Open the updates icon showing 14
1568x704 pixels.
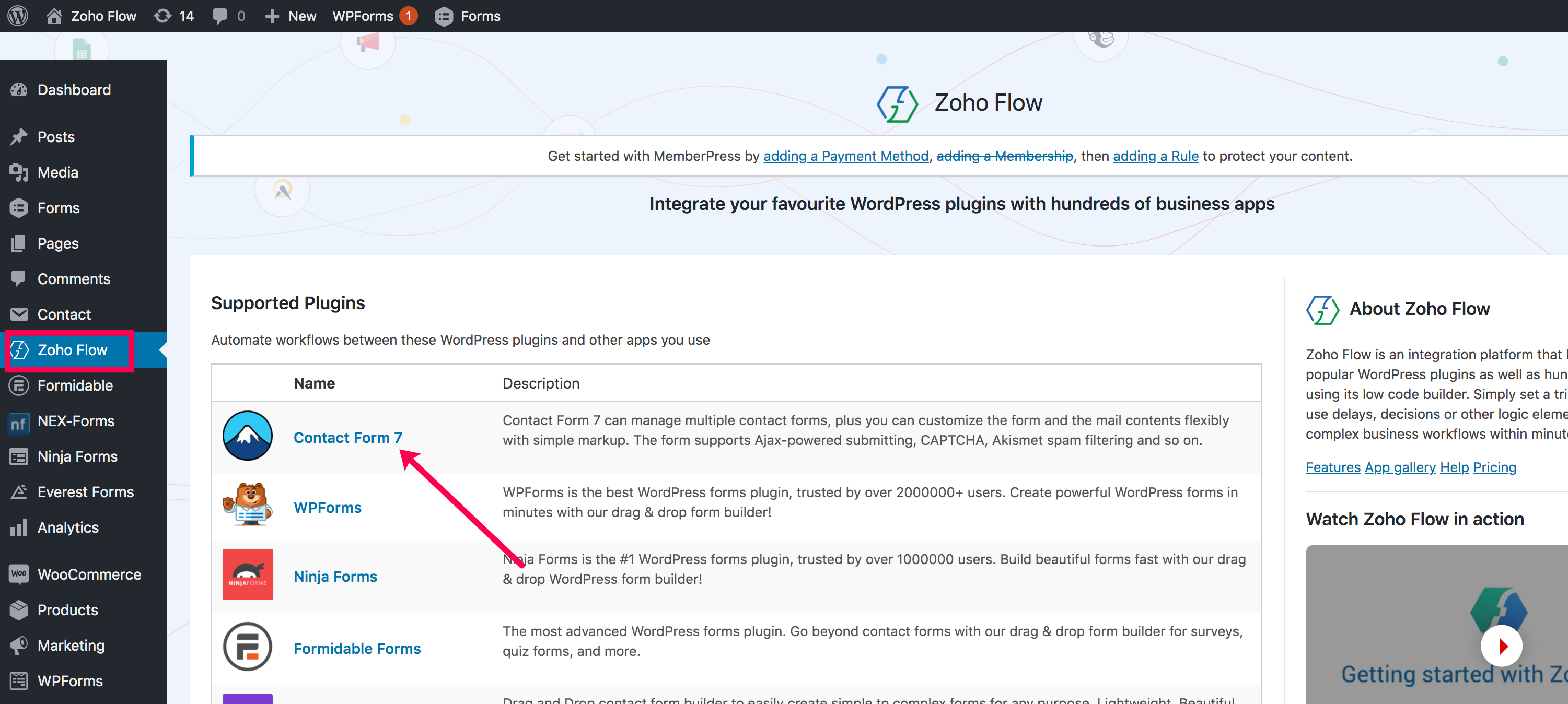point(173,16)
